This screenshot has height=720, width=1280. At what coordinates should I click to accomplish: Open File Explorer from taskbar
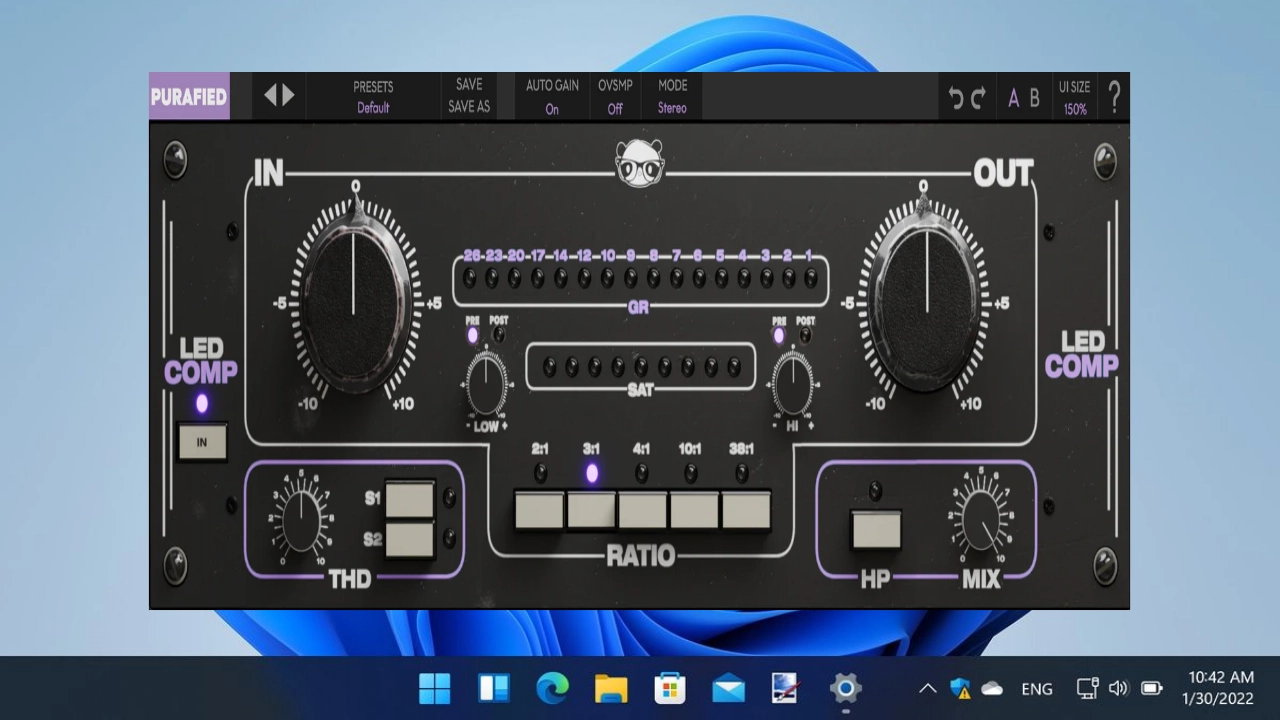611,688
